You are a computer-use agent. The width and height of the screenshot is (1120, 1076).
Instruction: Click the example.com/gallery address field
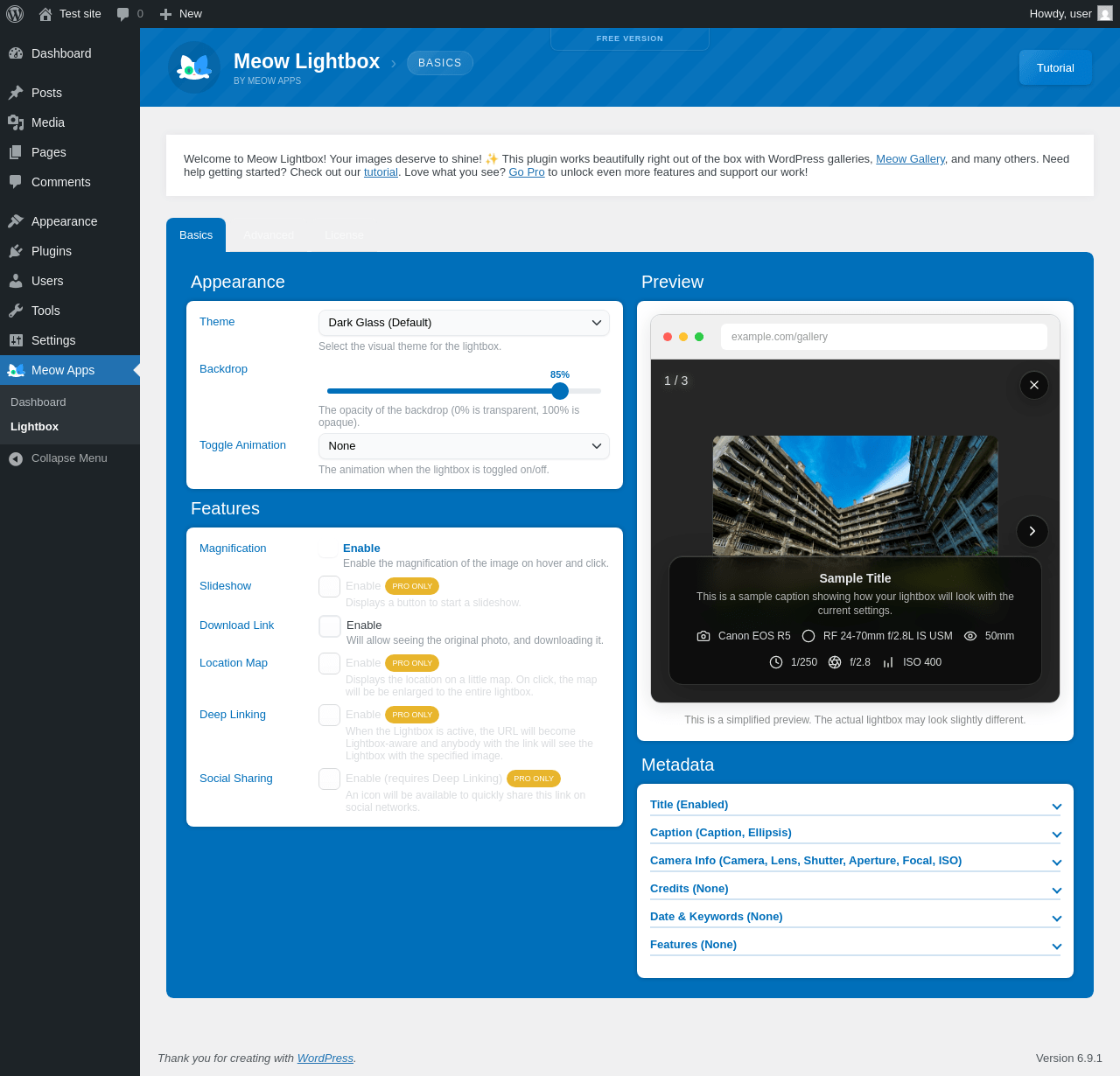pyautogui.click(x=884, y=337)
